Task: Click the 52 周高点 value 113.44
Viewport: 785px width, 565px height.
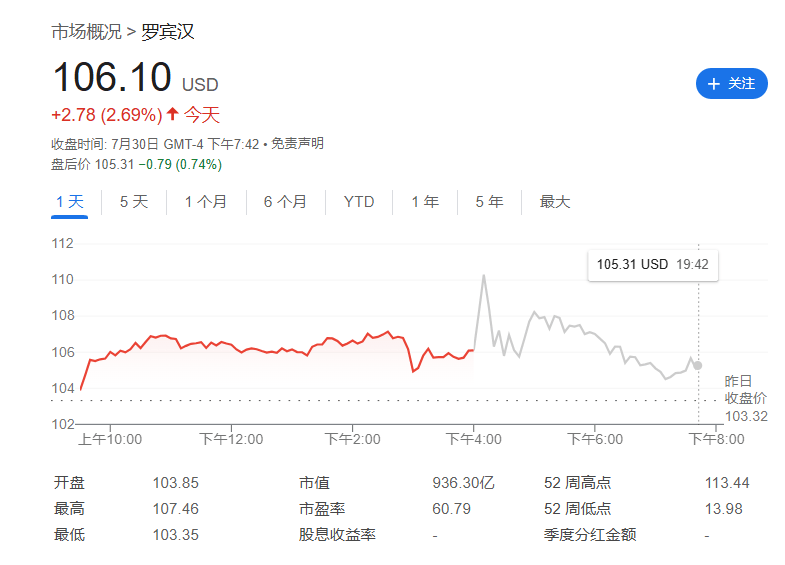Action: (x=726, y=483)
